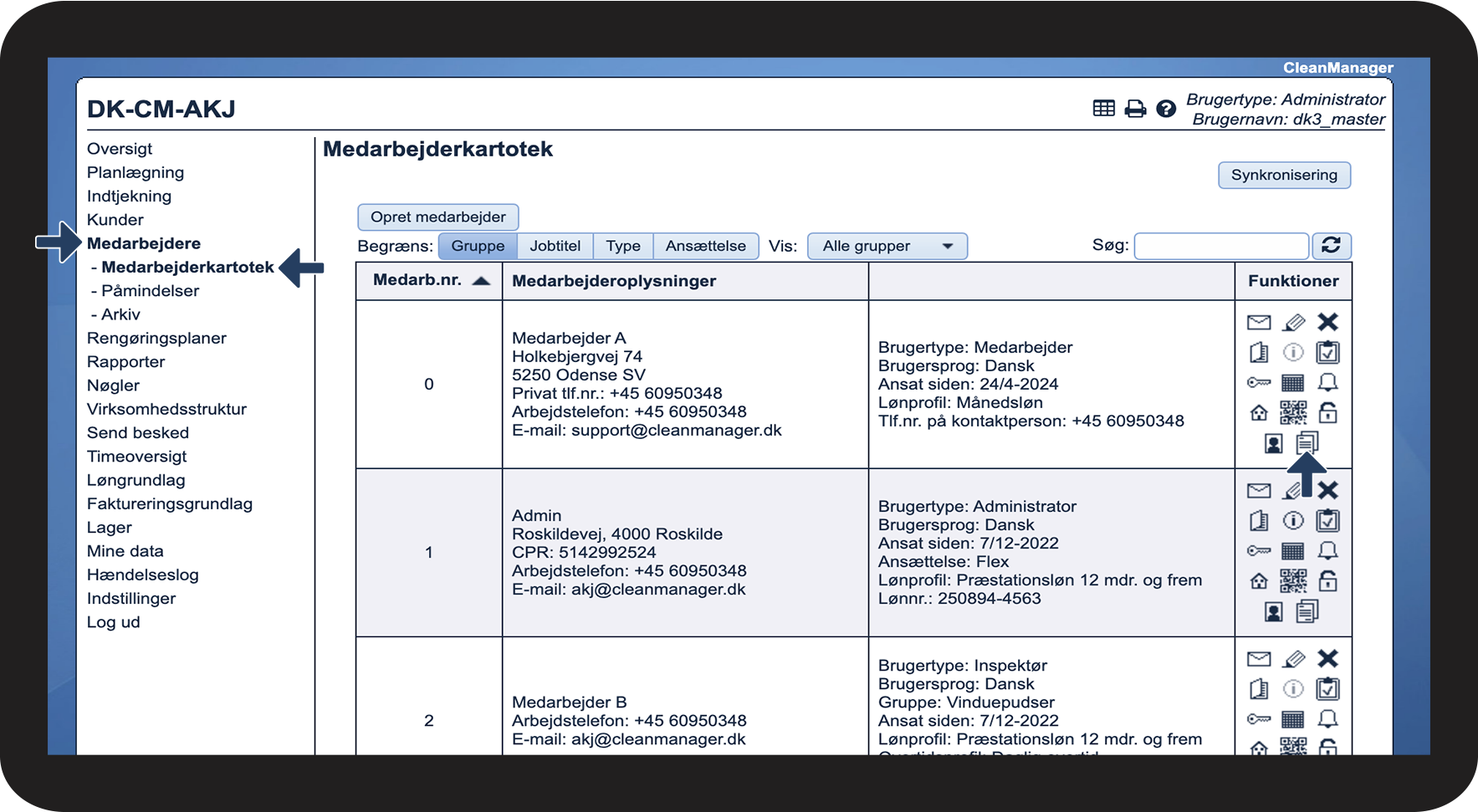The width and height of the screenshot is (1478, 812).
Task: Expand the Alle grupper dropdown
Action: click(x=887, y=247)
